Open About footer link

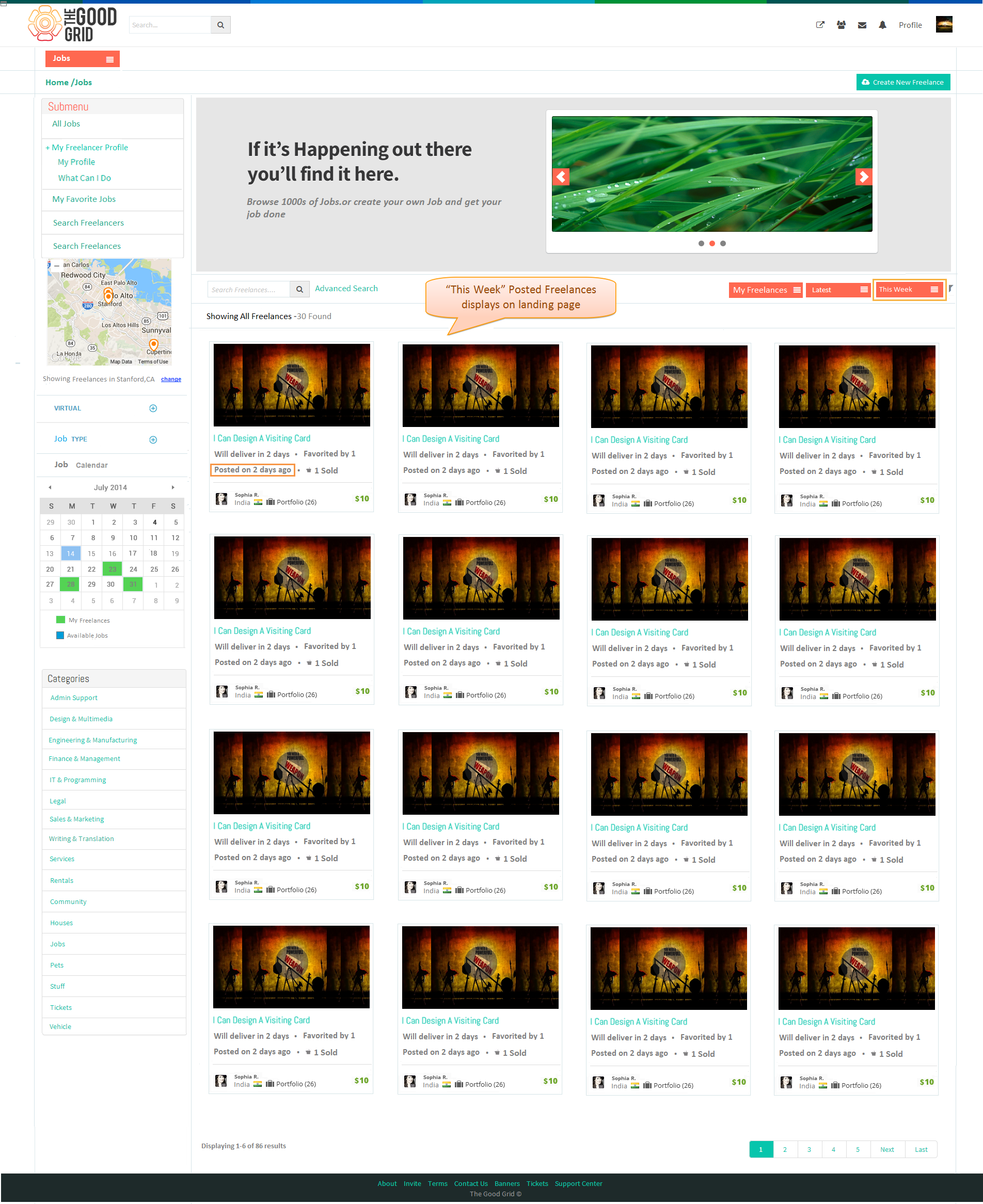coord(387,1184)
